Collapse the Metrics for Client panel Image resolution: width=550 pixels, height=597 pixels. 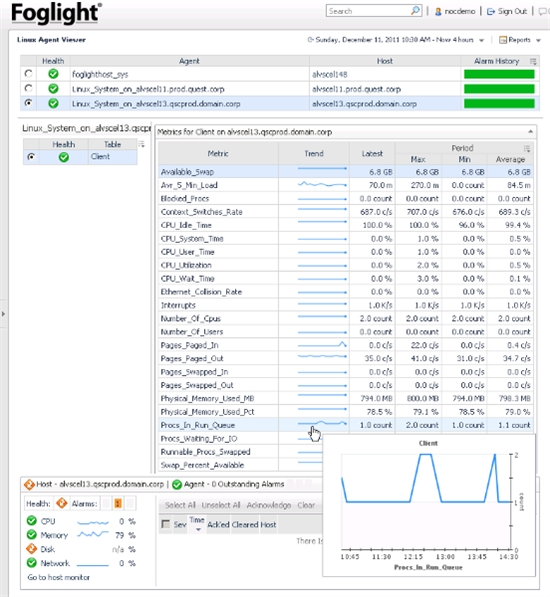[x=531, y=132]
